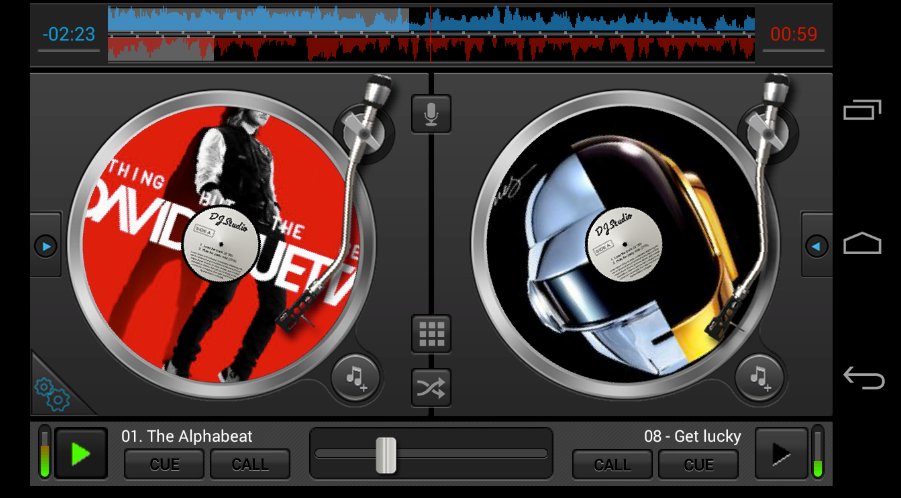The height and width of the screenshot is (498, 901).
Task: Click the blue waveform of deck one
Action: click(431, 19)
